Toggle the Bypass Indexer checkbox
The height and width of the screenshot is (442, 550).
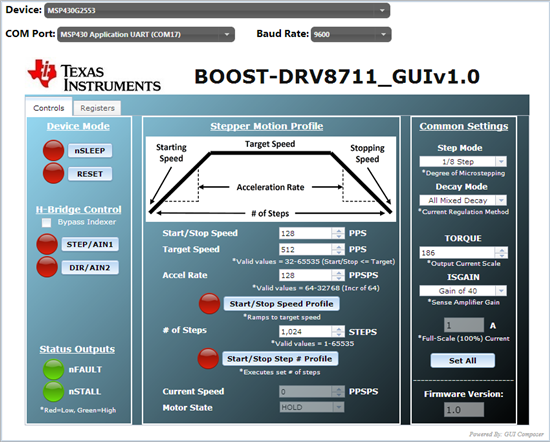(46, 222)
